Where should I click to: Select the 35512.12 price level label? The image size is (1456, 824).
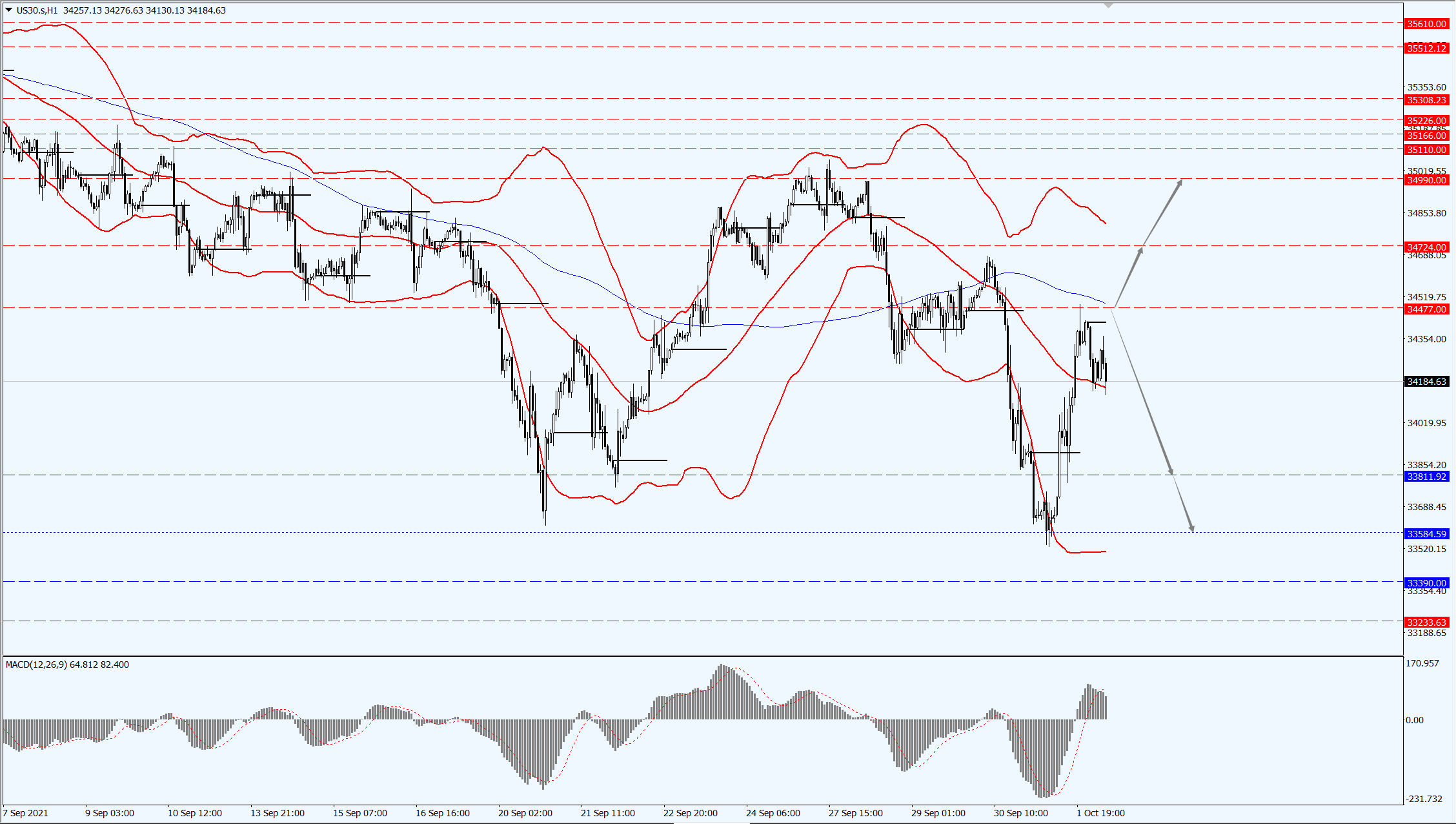[x=1427, y=48]
